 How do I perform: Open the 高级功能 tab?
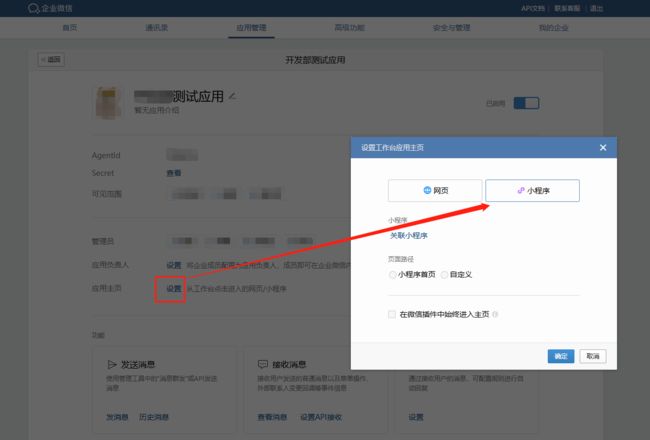(349, 28)
